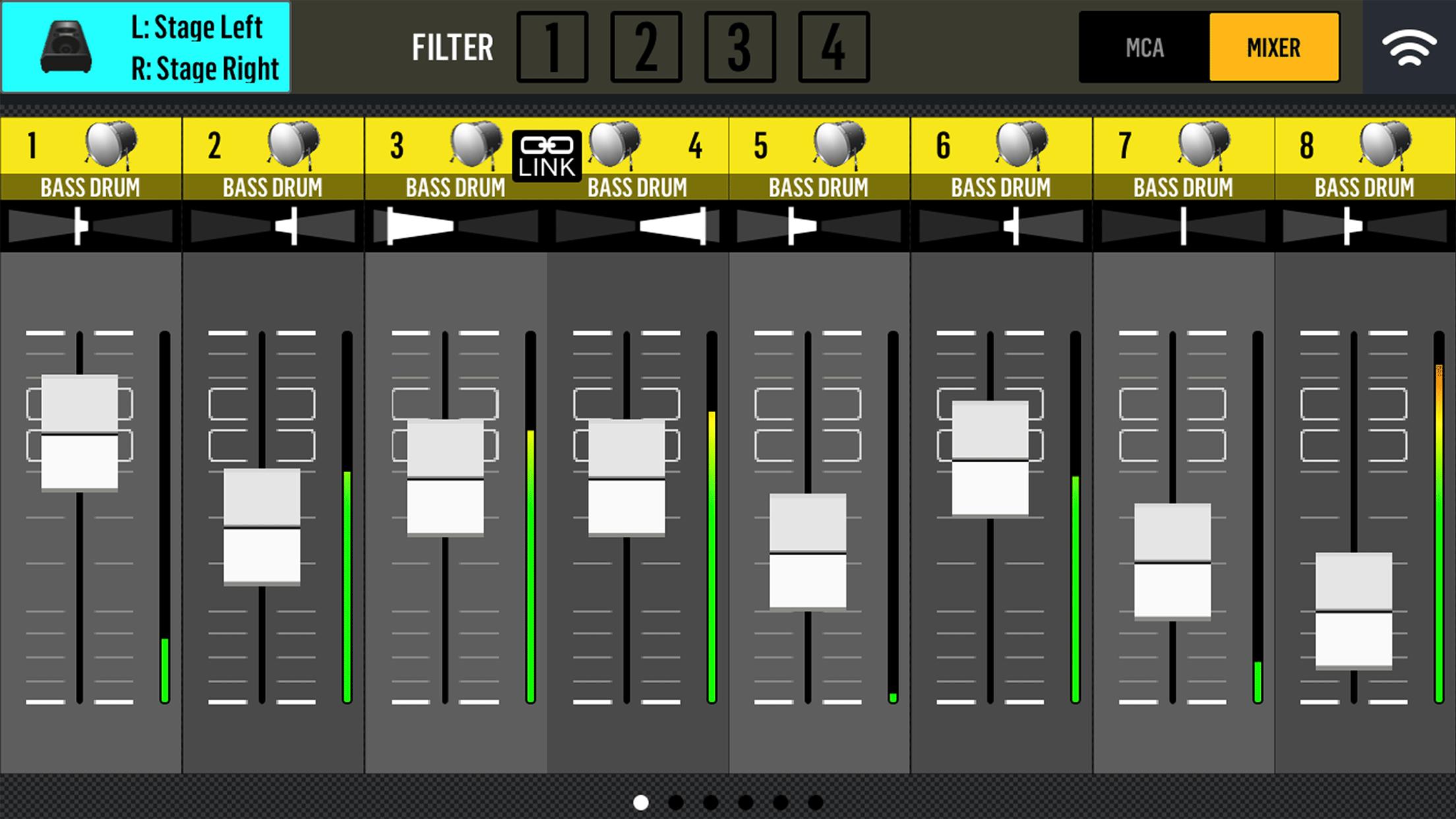Click the stage monitor speaker icon
The height and width of the screenshot is (819, 1456).
click(x=65, y=47)
